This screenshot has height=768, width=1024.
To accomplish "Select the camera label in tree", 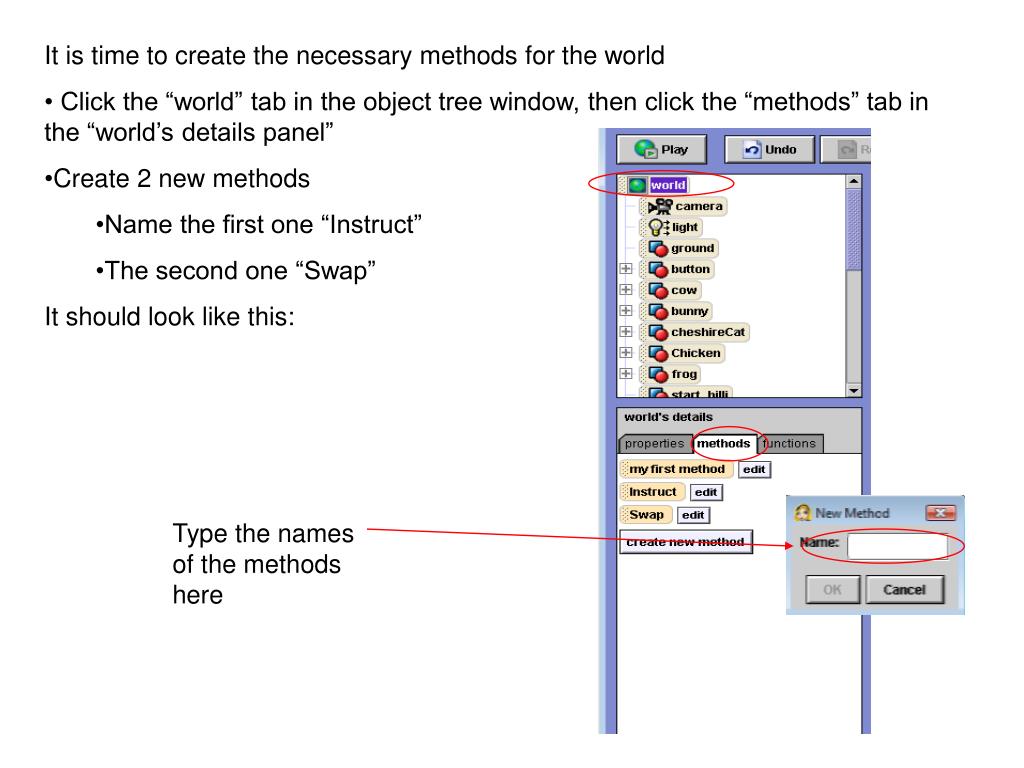I will (x=699, y=206).
